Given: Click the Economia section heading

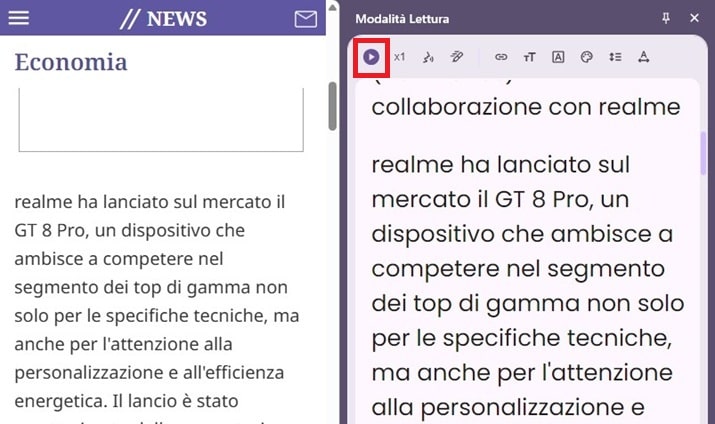Looking at the screenshot, I should click(x=71, y=62).
